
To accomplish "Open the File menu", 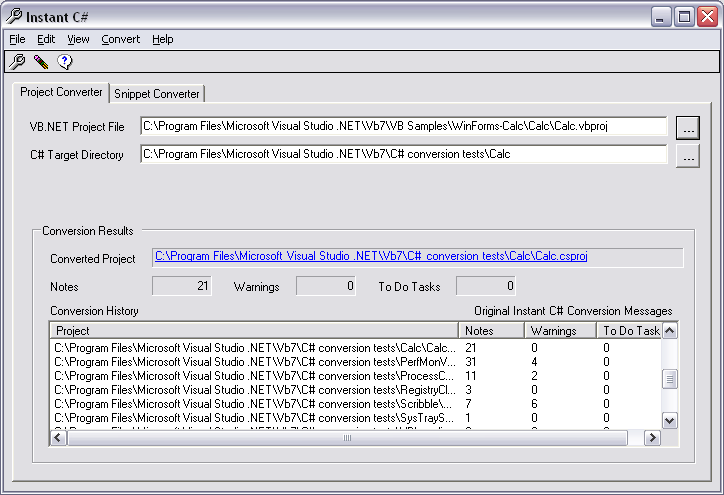I will tap(17, 39).
